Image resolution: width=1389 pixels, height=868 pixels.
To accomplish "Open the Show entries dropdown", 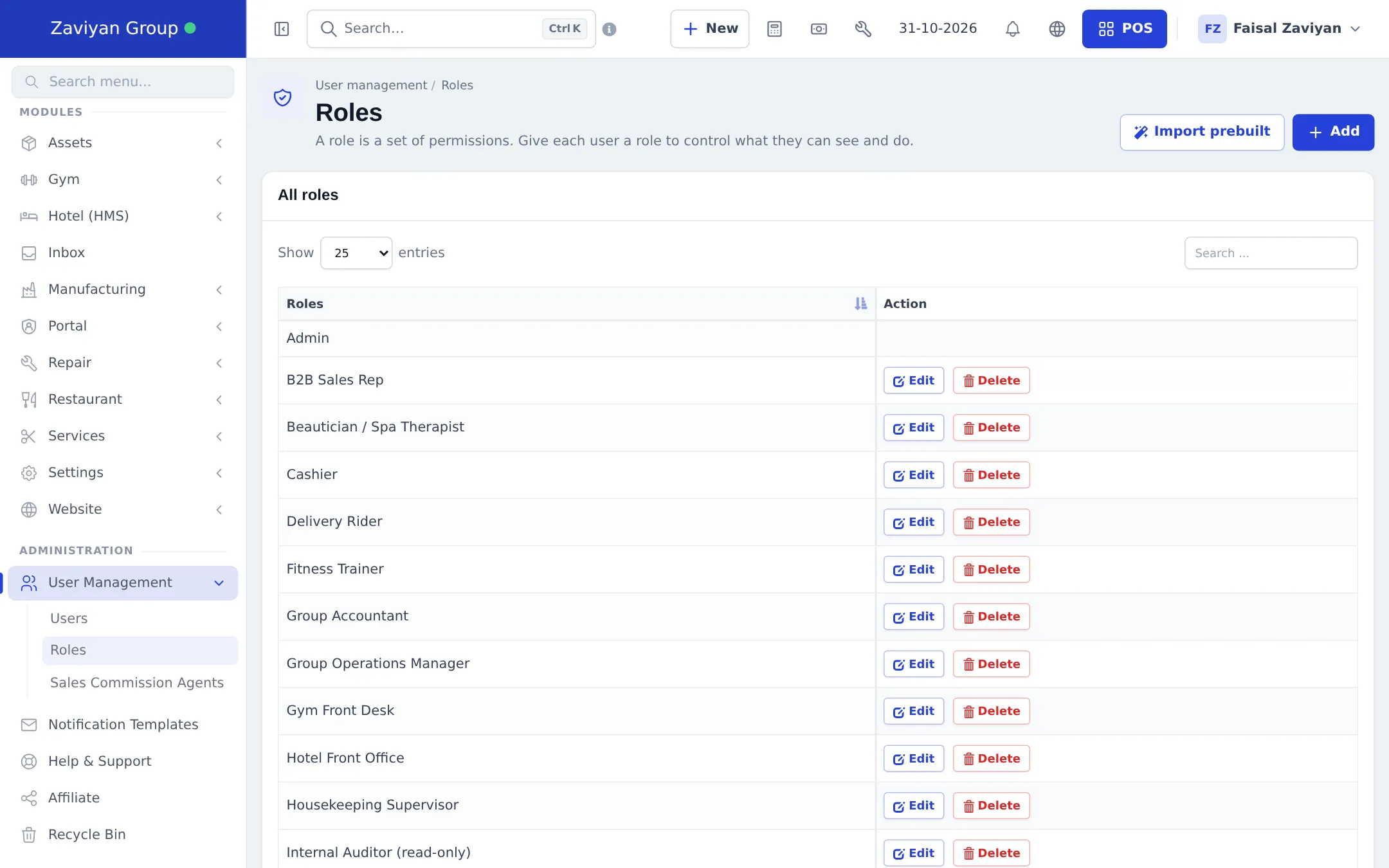I will [x=356, y=253].
